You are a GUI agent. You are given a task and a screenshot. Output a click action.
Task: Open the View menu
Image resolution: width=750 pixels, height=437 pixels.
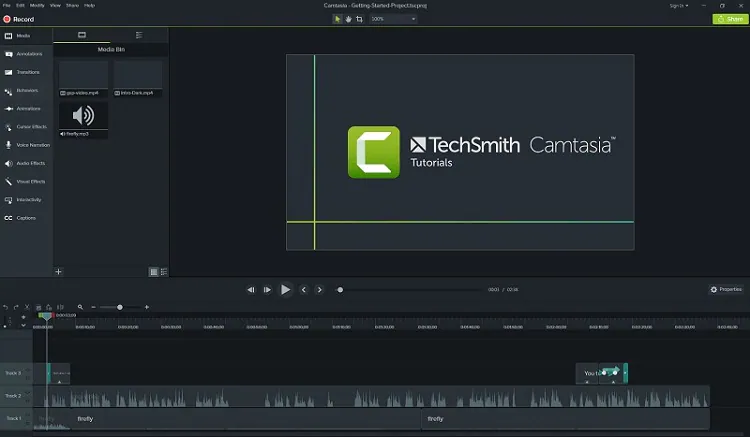tap(55, 6)
